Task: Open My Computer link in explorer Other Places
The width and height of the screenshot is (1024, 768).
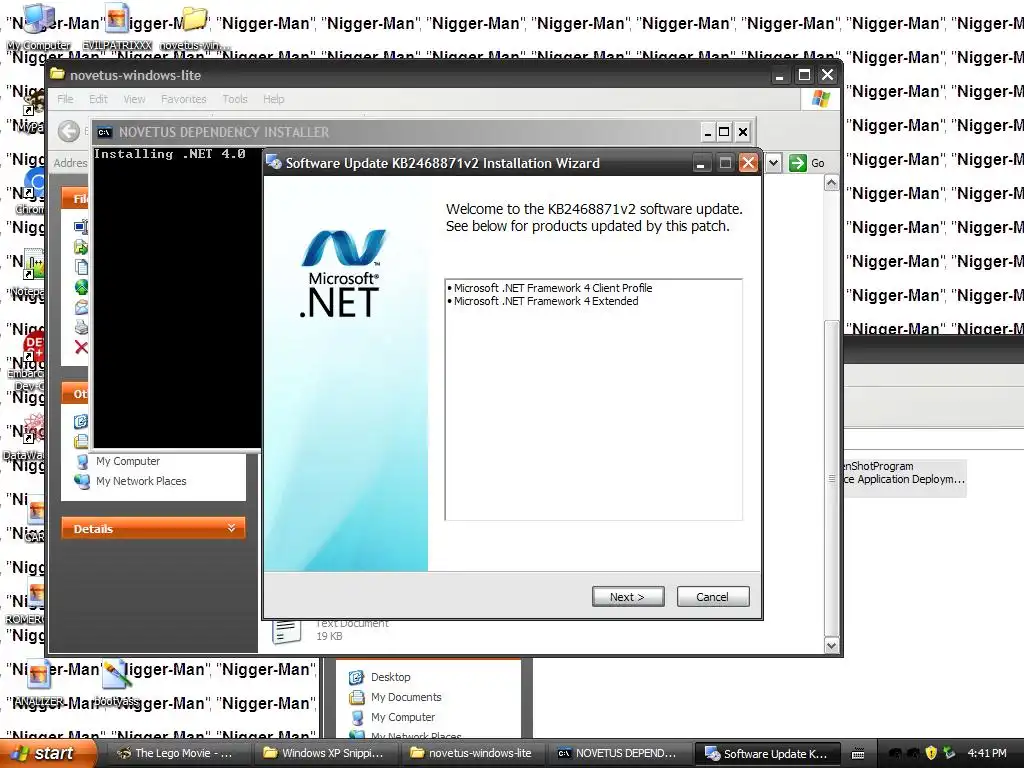Action: point(127,461)
